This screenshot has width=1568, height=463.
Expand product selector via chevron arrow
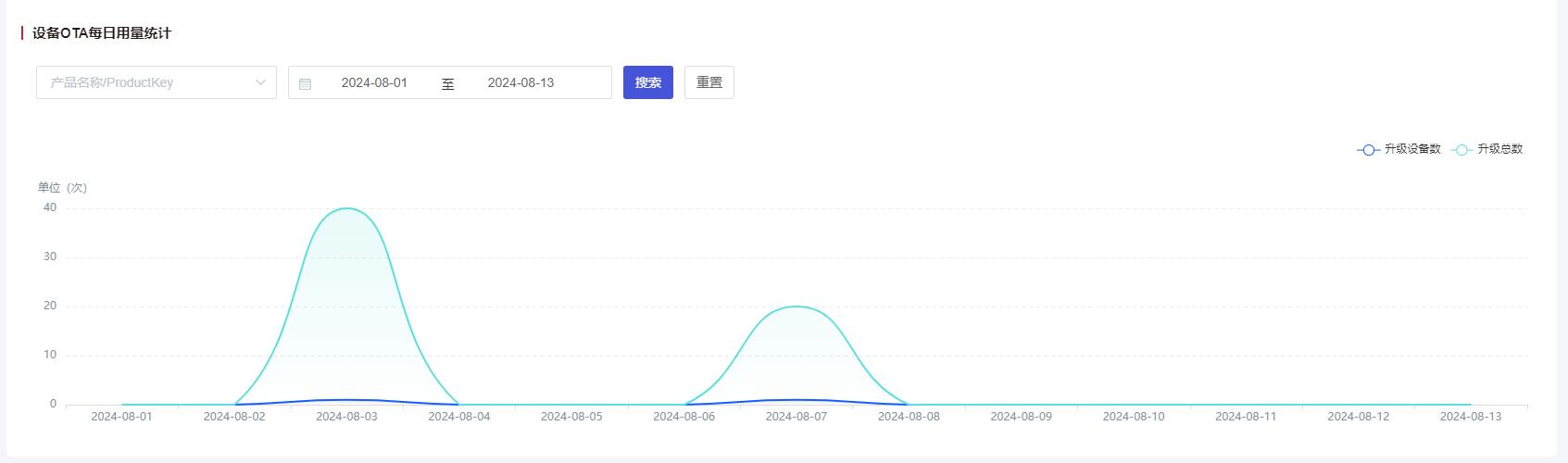coord(260,82)
